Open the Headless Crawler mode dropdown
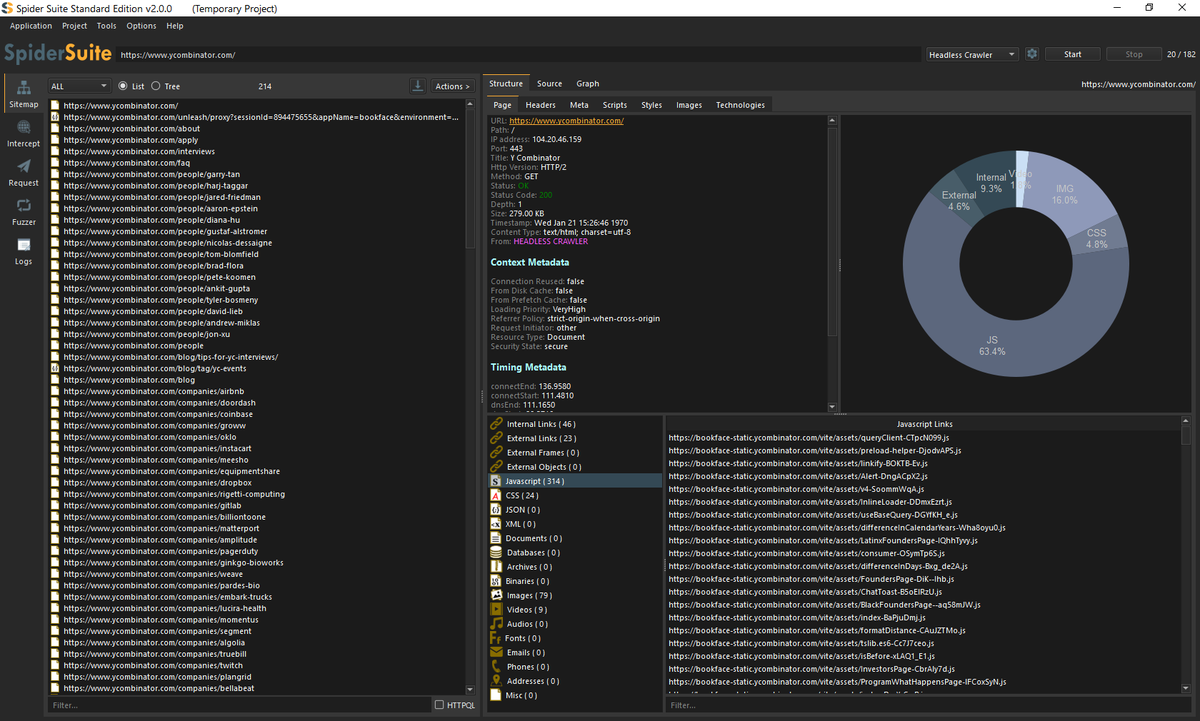Screen dimensions: 1200x721 coord(972,54)
